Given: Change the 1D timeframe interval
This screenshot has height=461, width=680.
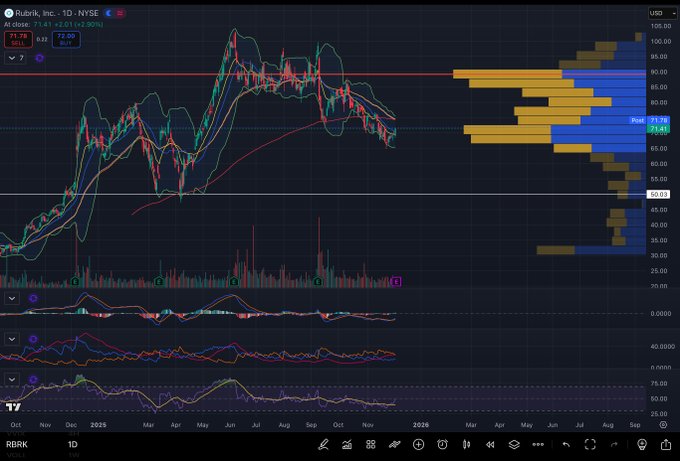Looking at the screenshot, I should click(x=72, y=443).
